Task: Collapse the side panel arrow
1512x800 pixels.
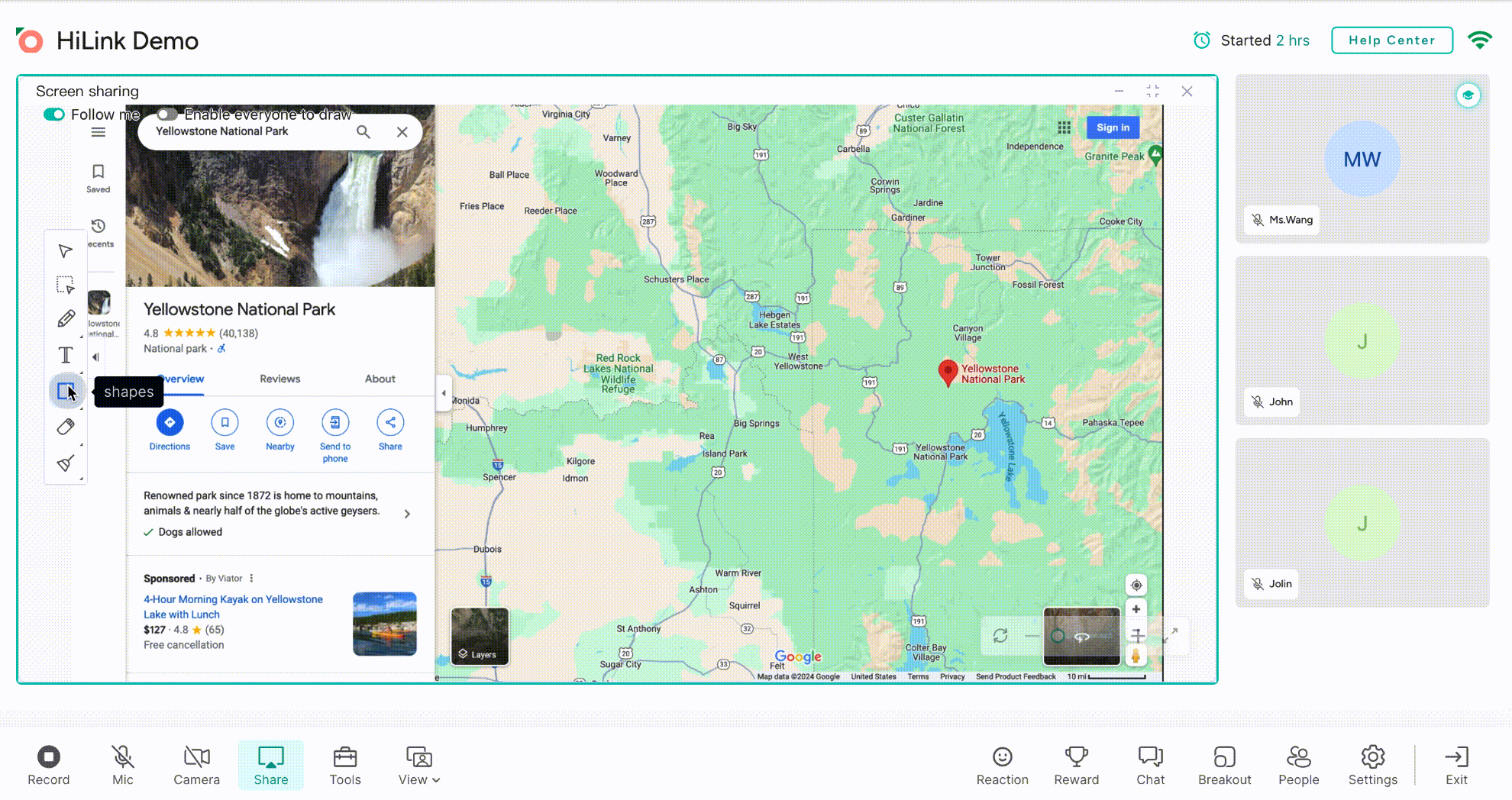Action: 444,393
